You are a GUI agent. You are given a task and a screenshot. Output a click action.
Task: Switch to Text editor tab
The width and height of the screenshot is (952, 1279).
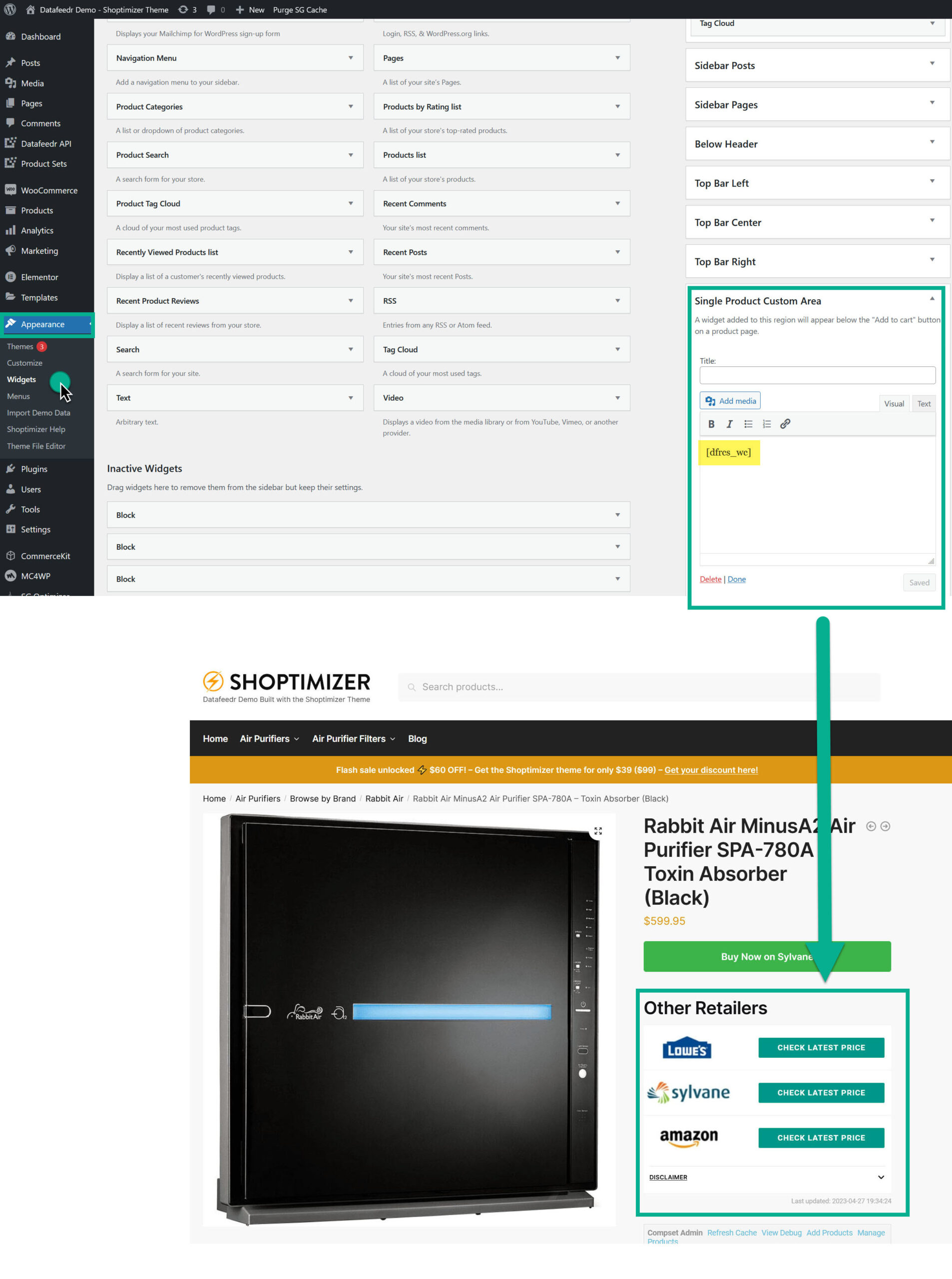click(924, 404)
